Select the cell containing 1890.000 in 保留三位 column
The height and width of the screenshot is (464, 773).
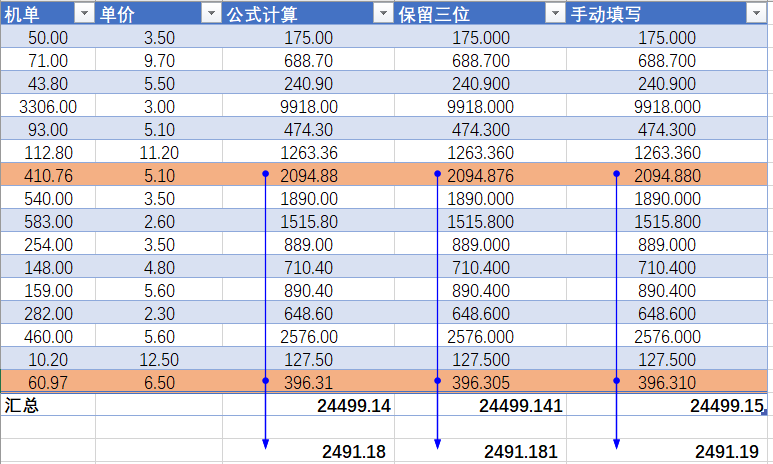(480, 198)
